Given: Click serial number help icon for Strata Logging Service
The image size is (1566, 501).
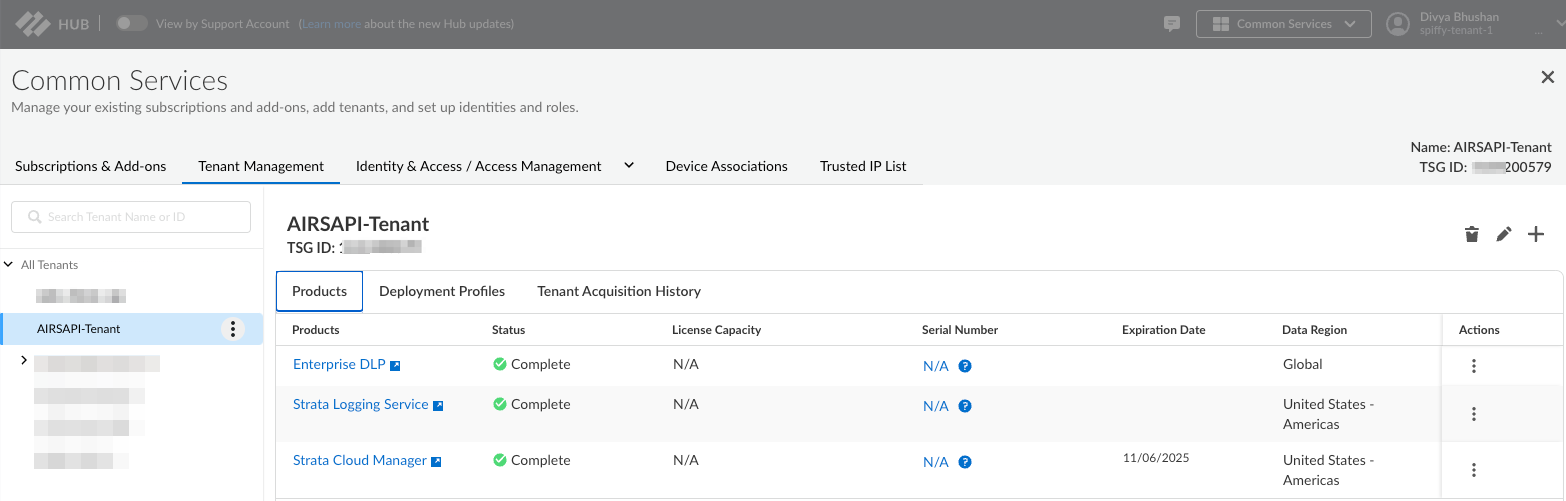Looking at the screenshot, I should click(965, 406).
